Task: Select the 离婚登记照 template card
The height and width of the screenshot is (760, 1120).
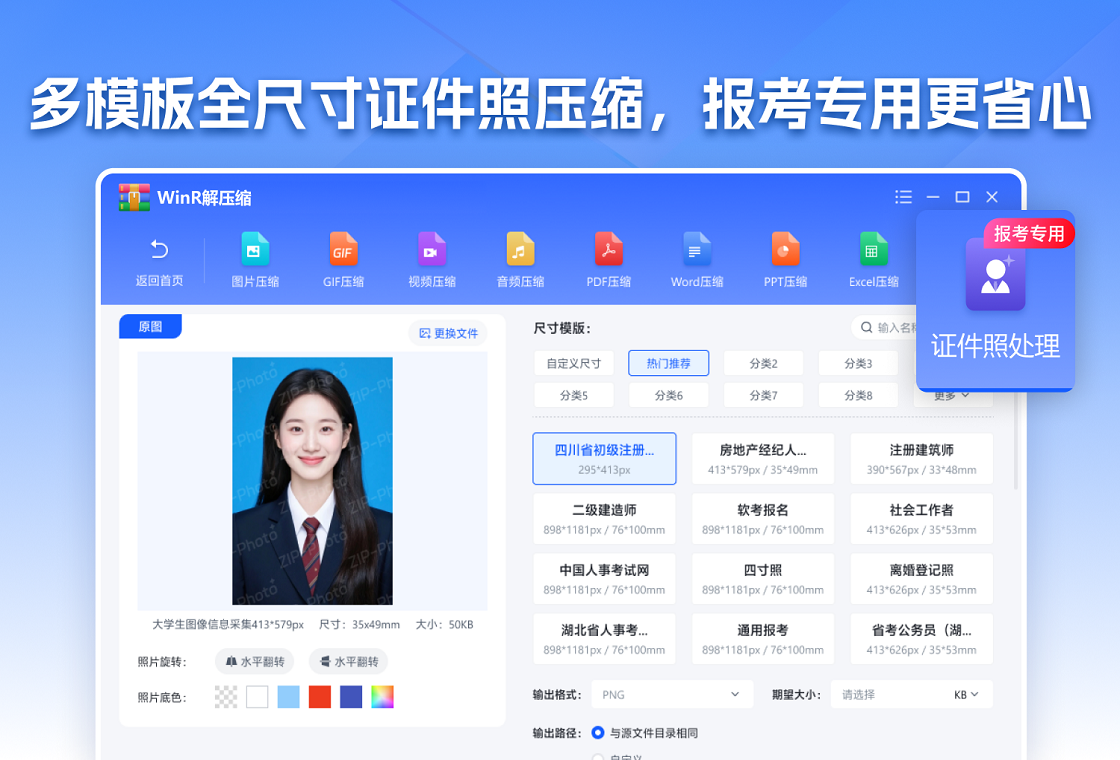Action: (921, 579)
